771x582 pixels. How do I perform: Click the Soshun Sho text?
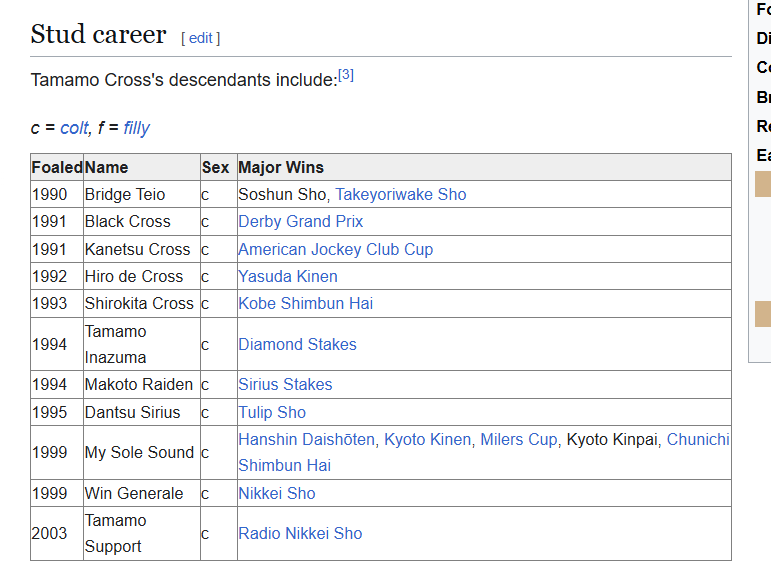click(x=282, y=194)
